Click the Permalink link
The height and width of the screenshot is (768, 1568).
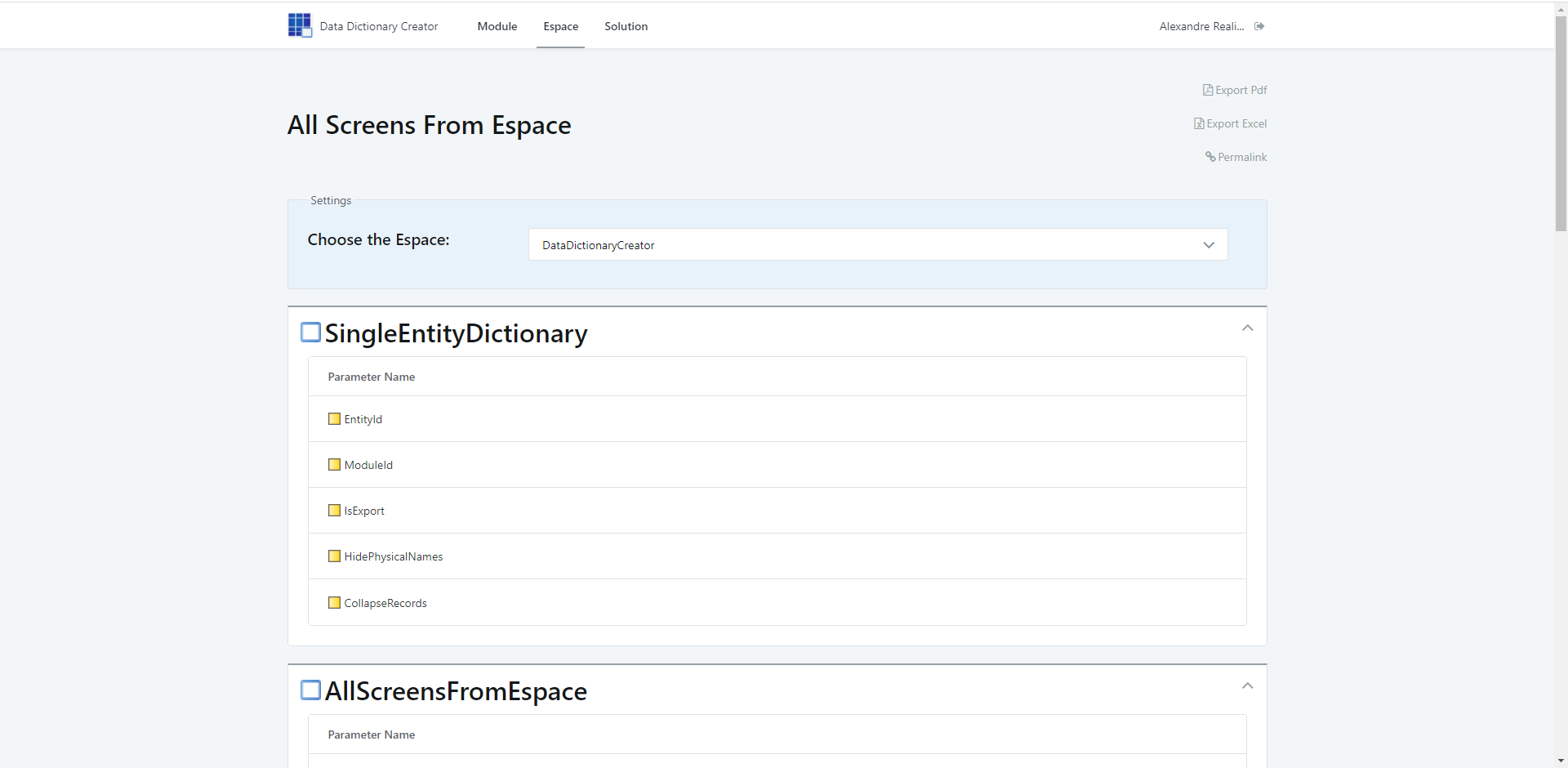(1241, 157)
